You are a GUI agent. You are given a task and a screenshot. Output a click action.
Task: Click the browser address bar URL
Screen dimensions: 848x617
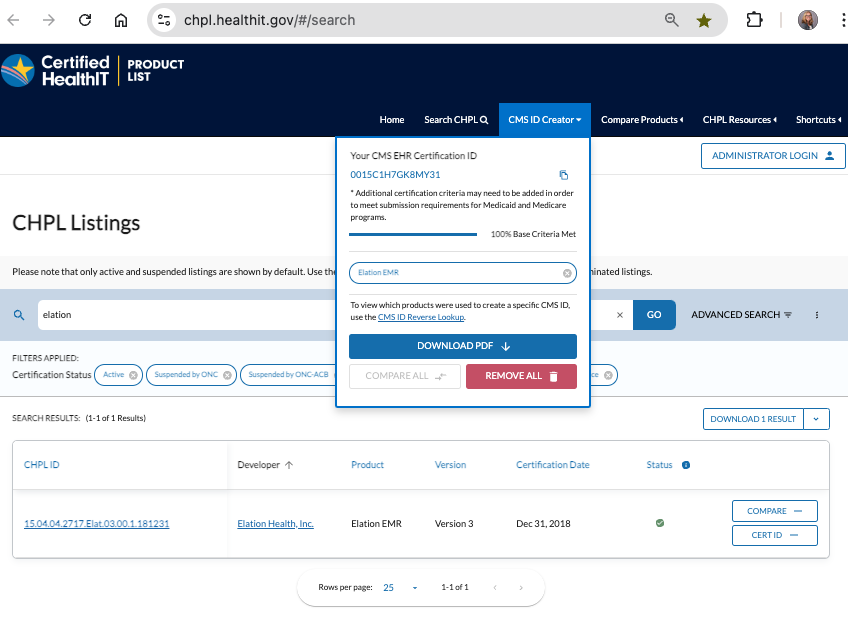click(x=270, y=21)
